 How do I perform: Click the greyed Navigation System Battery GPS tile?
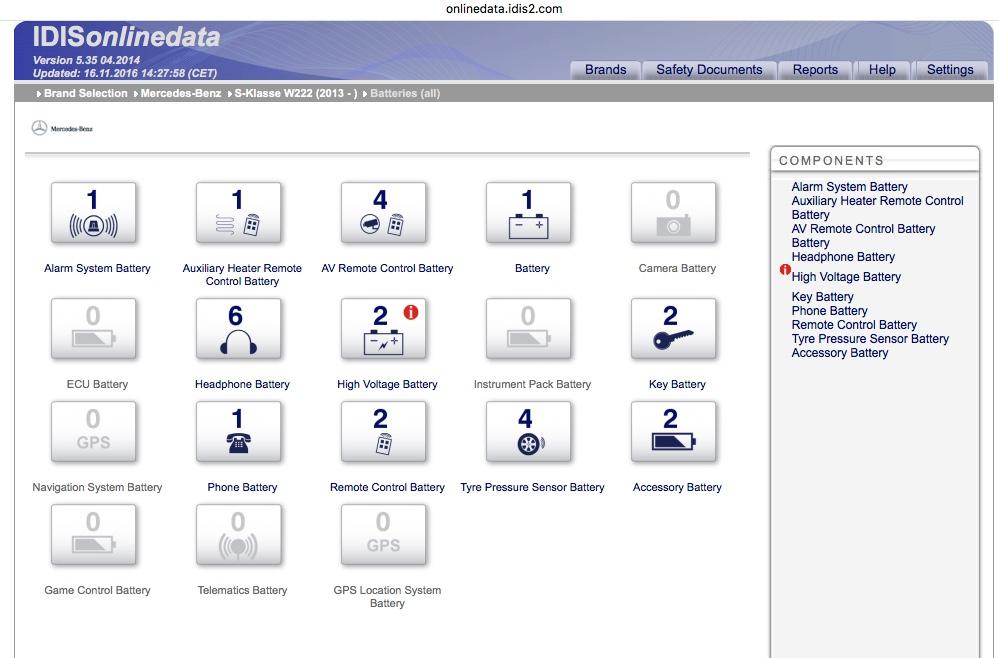94,432
